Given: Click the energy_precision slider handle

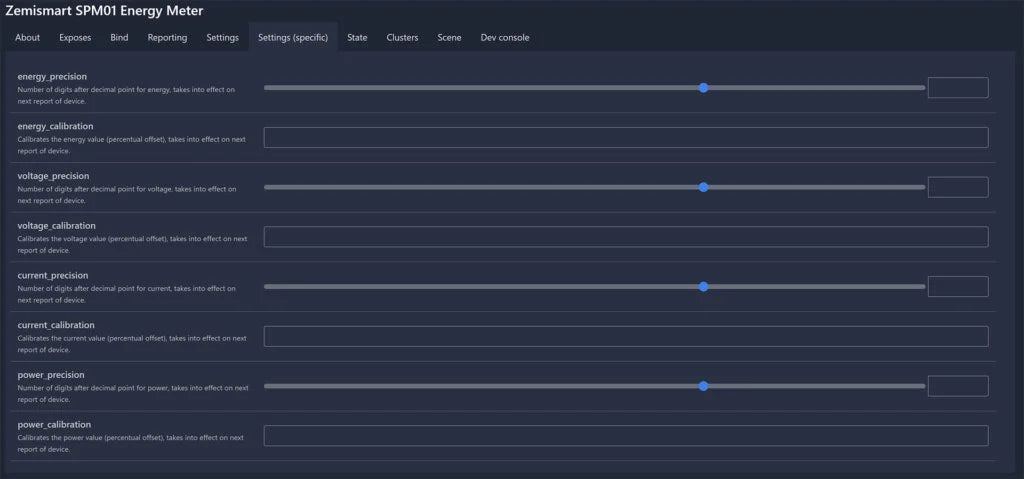Looking at the screenshot, I should [x=704, y=88].
